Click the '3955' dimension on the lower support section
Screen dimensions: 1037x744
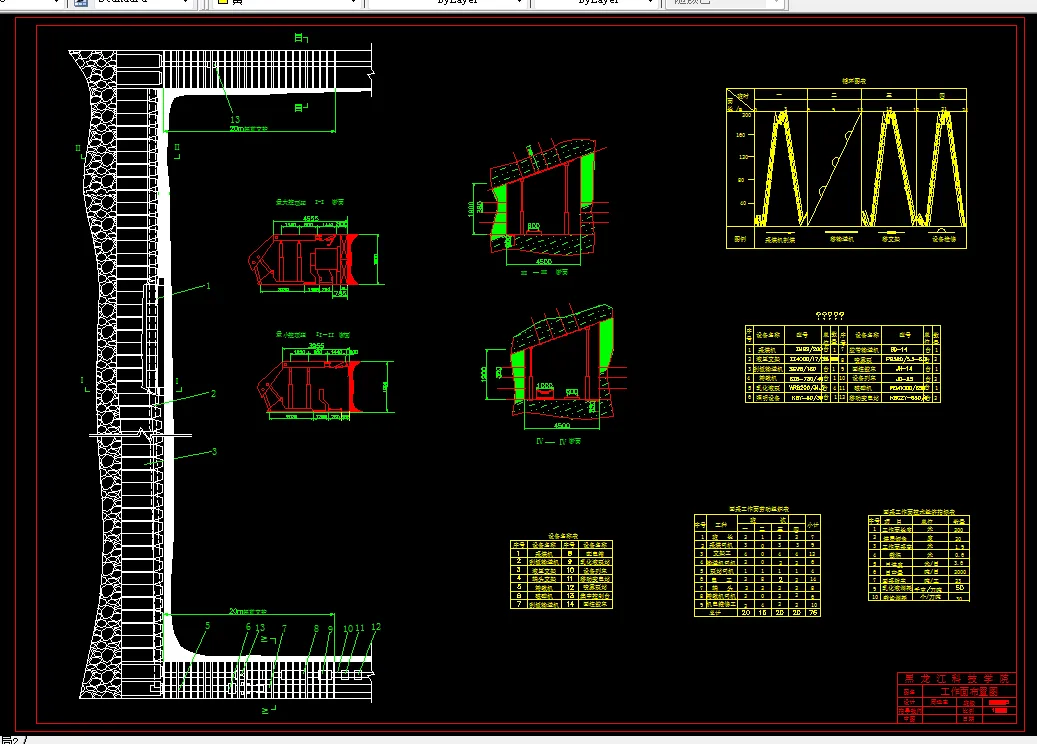317,346
